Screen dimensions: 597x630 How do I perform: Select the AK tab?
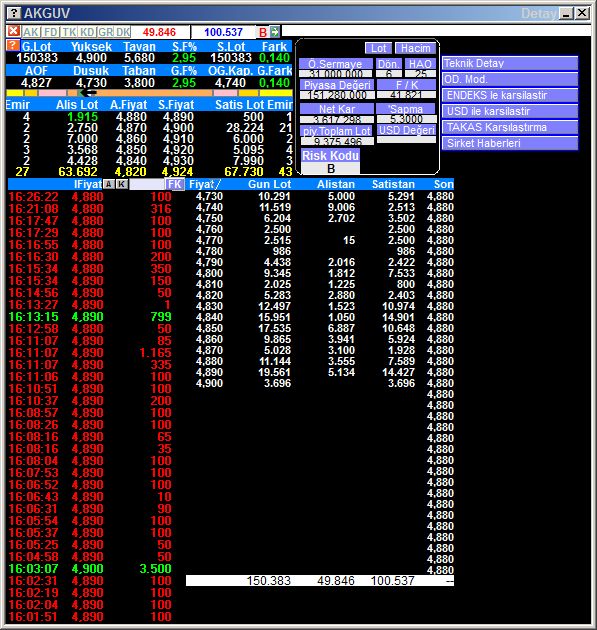click(31, 32)
